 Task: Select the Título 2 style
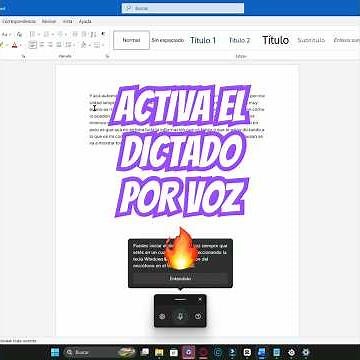239,40
